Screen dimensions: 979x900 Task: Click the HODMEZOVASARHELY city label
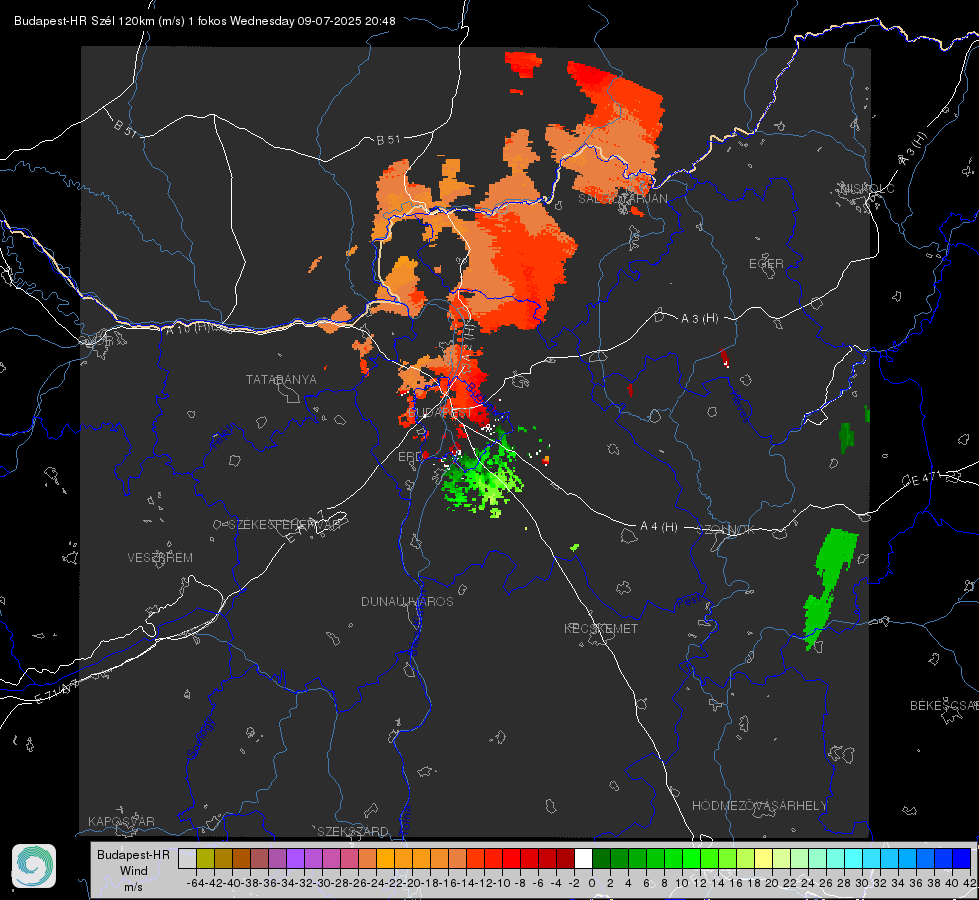point(759,806)
